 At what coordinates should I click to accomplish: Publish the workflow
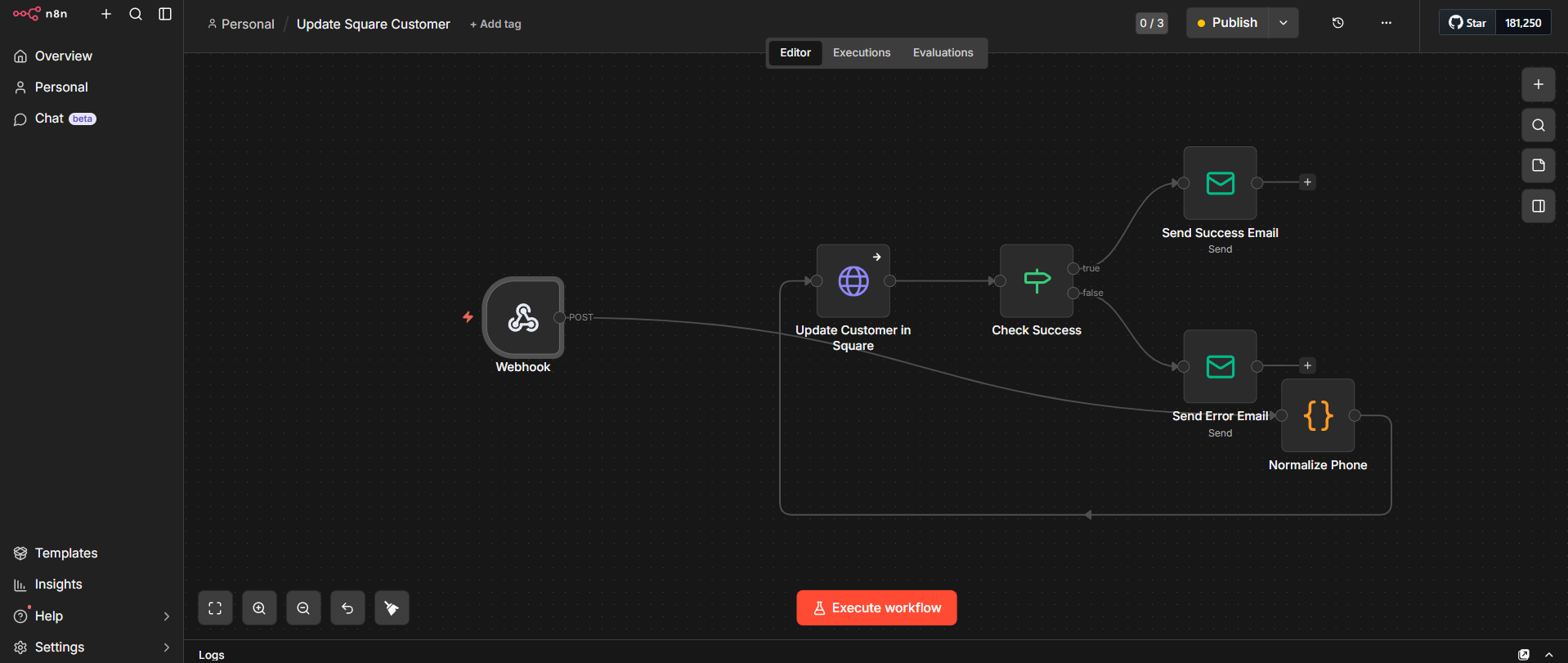(1227, 23)
